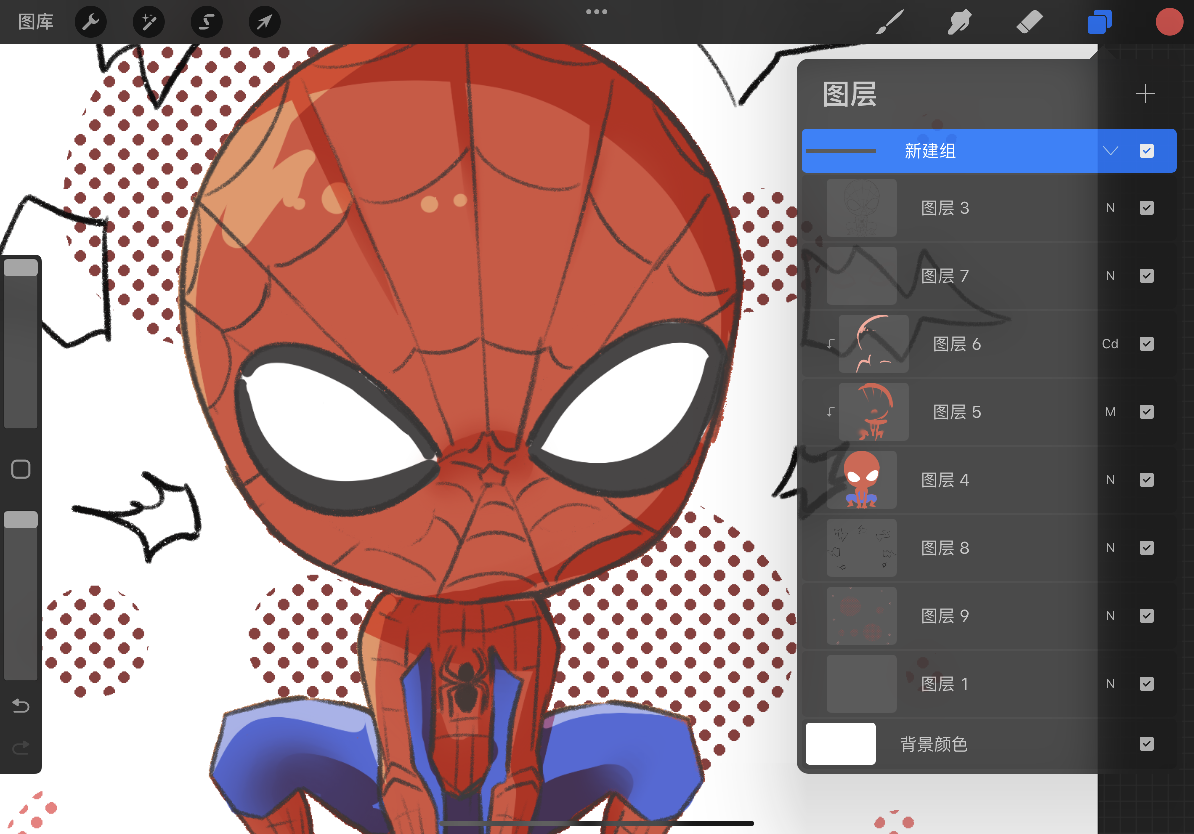Click the 图层 panel title
The width and height of the screenshot is (1194, 834).
click(x=850, y=94)
